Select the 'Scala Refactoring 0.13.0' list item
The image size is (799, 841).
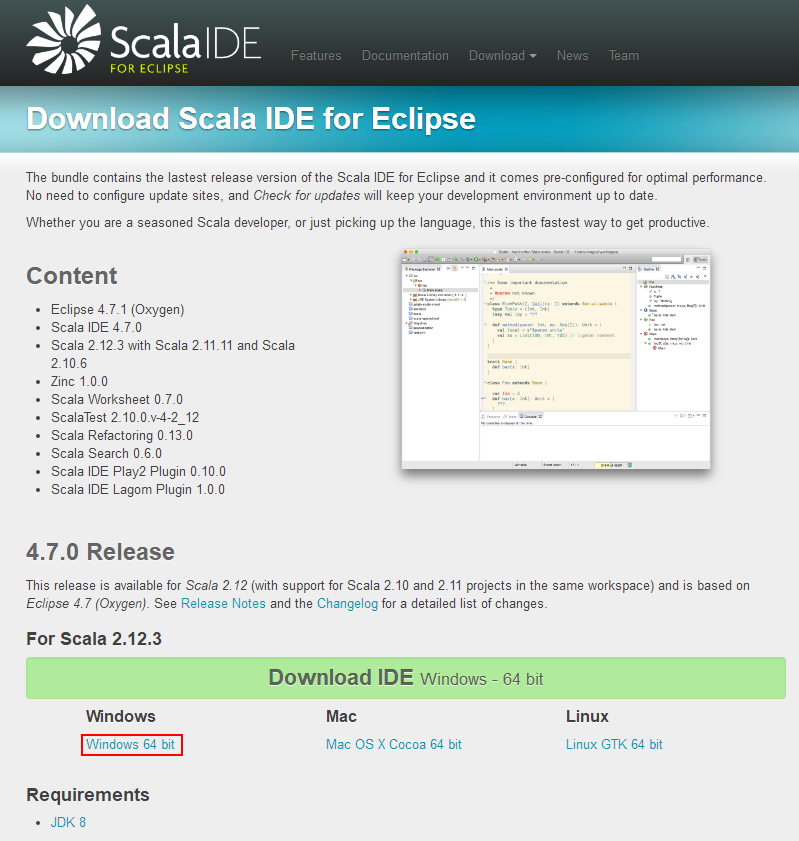[122, 436]
